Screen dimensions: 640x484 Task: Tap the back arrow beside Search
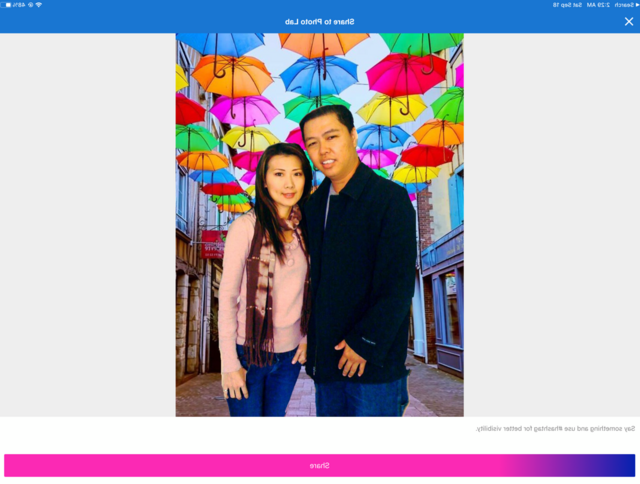pyautogui.click(x=635, y=4)
